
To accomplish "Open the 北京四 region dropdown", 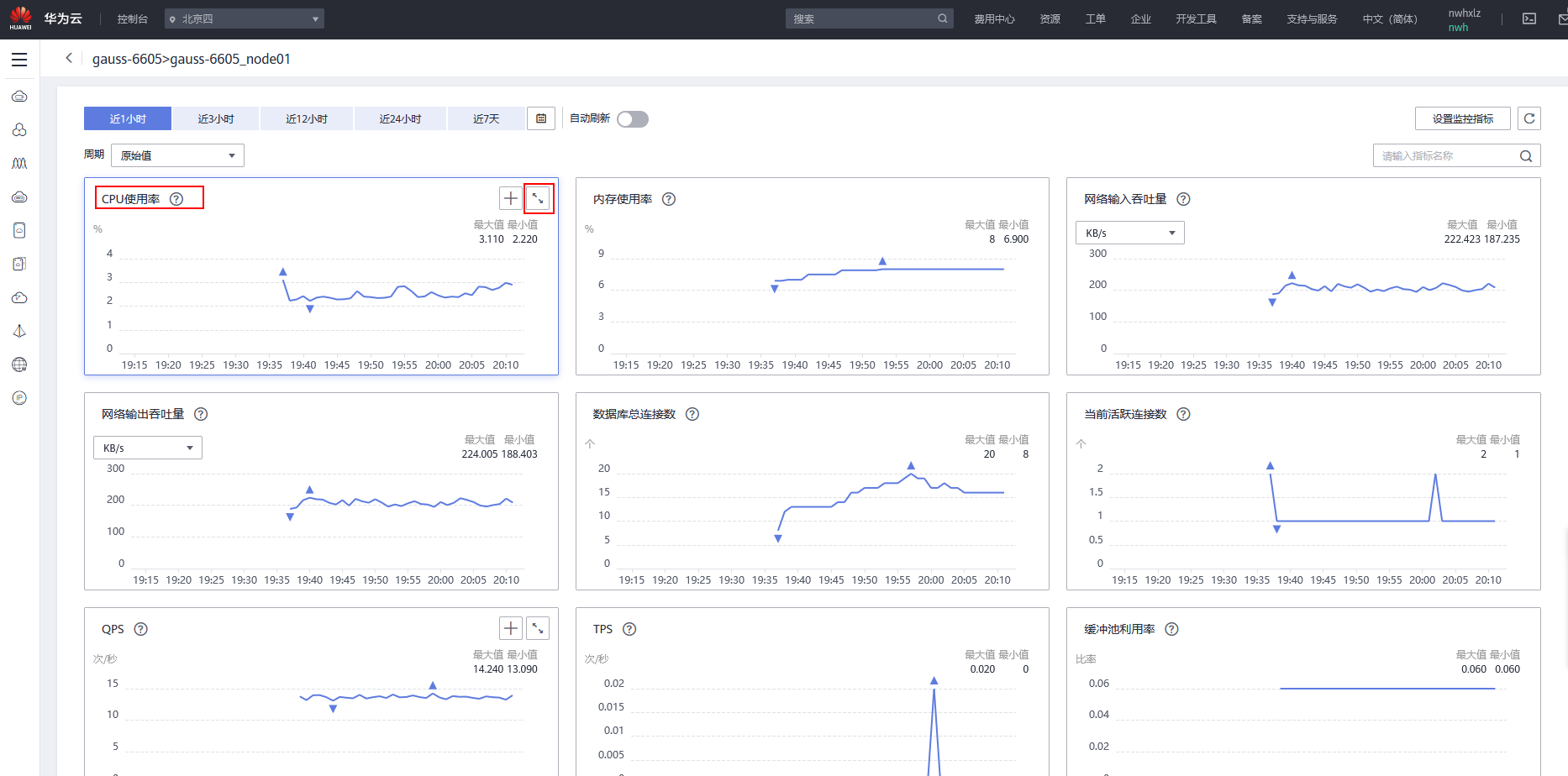I will (245, 18).
